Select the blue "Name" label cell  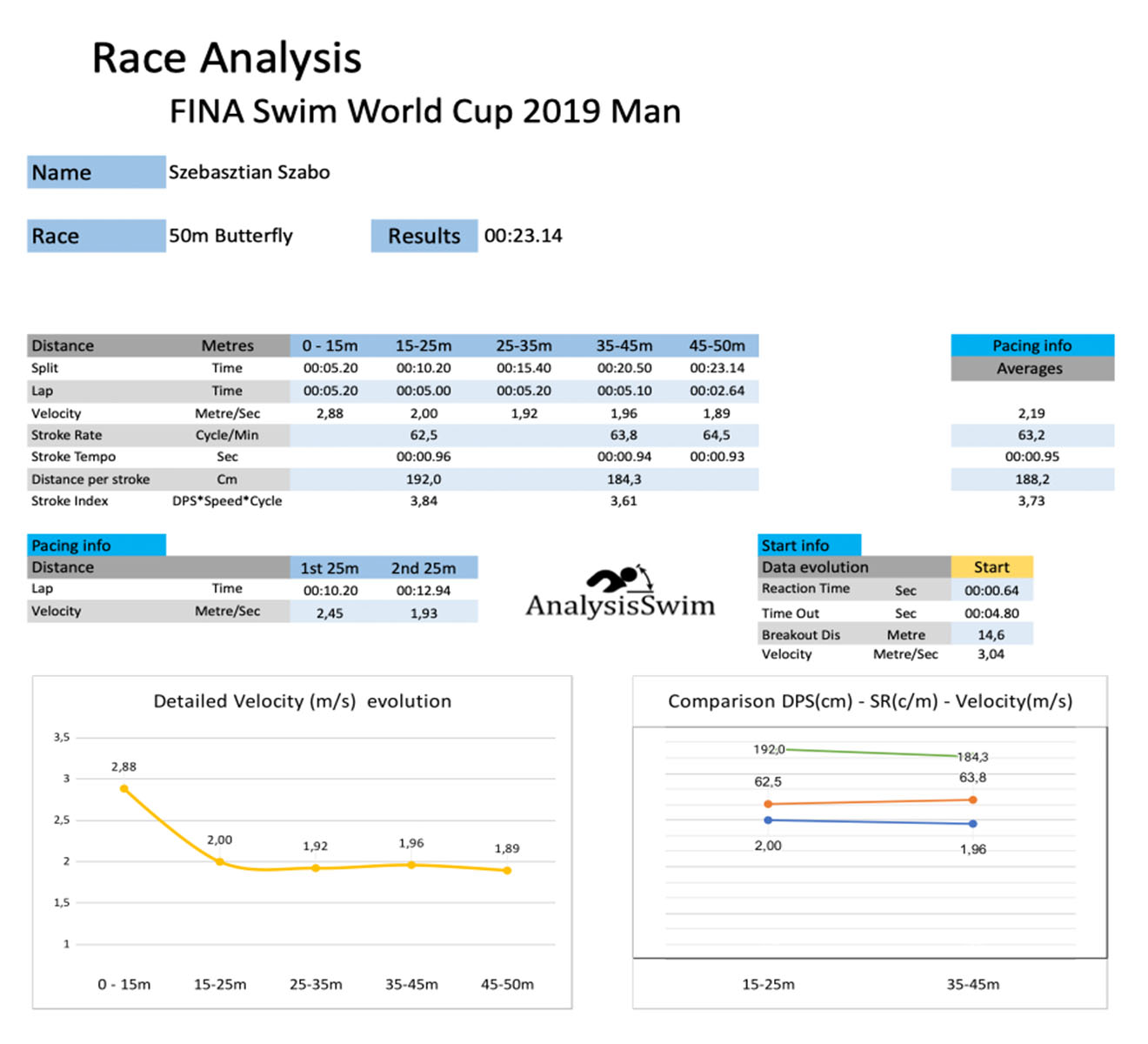96,172
